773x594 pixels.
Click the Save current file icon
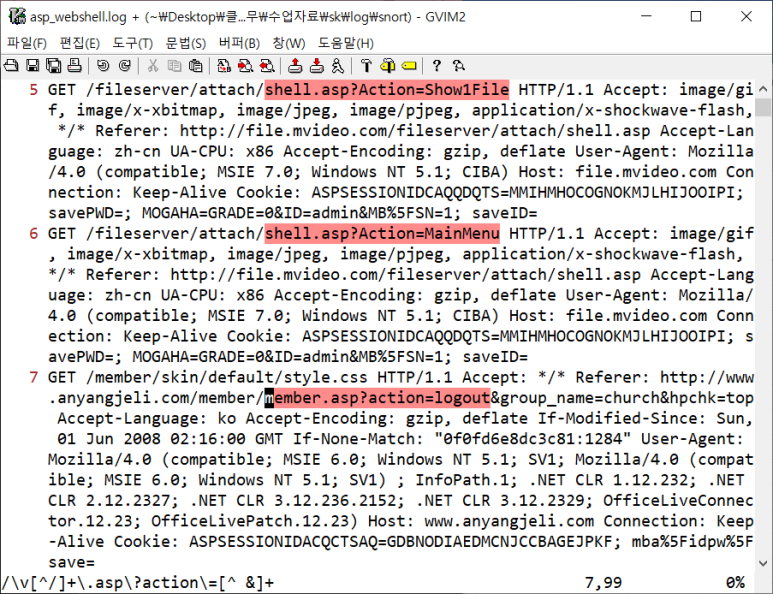[x=33, y=66]
